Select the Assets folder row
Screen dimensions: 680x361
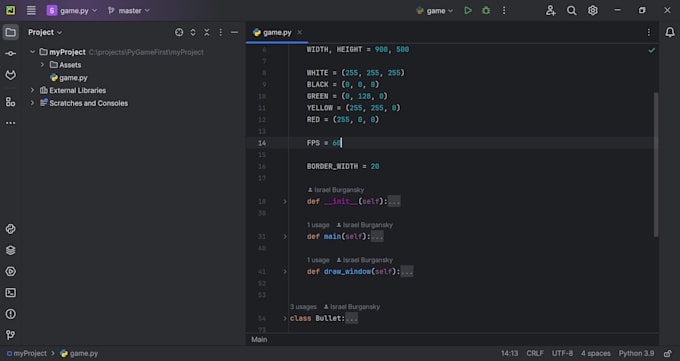pyautogui.click(x=134, y=65)
